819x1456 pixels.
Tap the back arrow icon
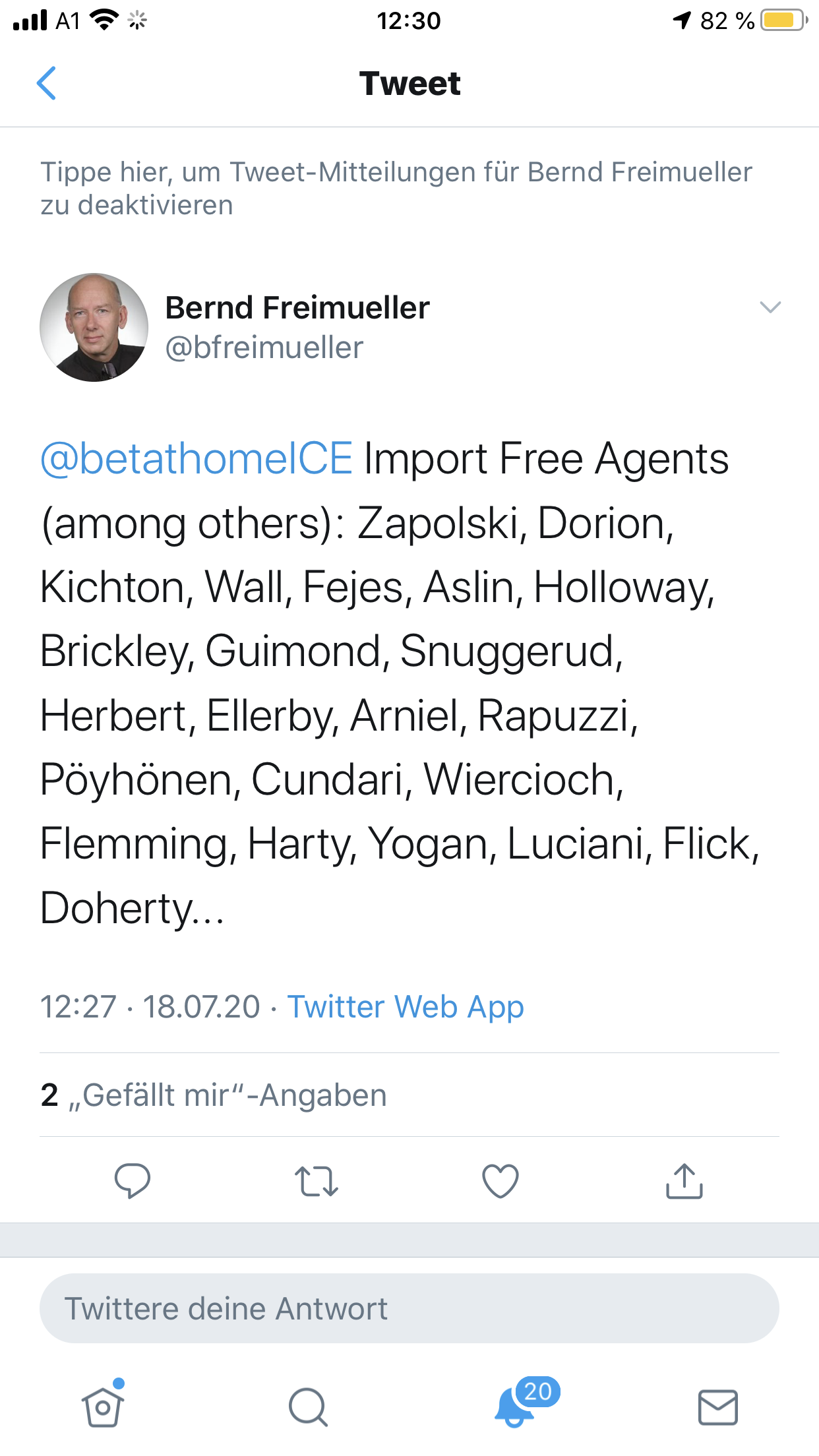[x=46, y=84]
